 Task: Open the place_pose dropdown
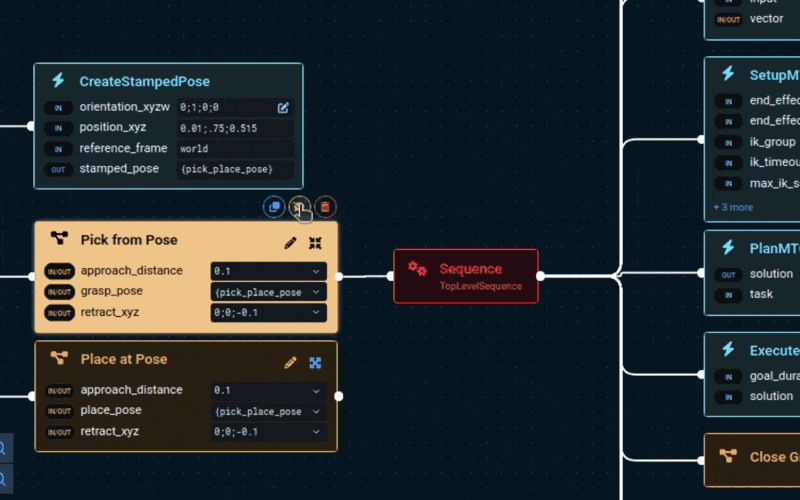(268, 411)
